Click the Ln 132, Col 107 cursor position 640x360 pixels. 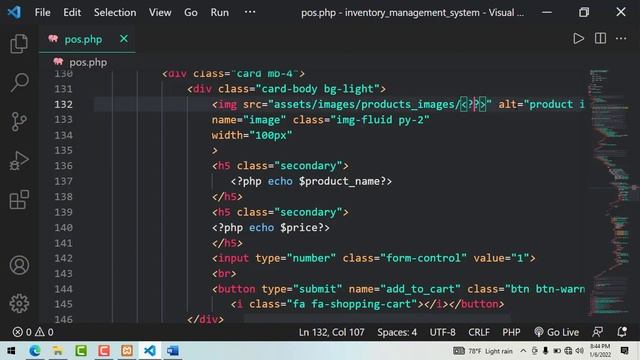331,332
